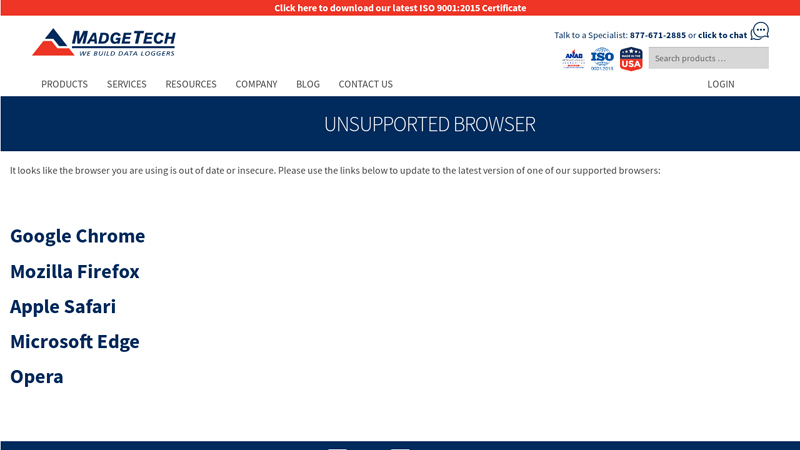The height and width of the screenshot is (450, 800).
Task: Click the 'click to chat' link
Action: tap(722, 35)
